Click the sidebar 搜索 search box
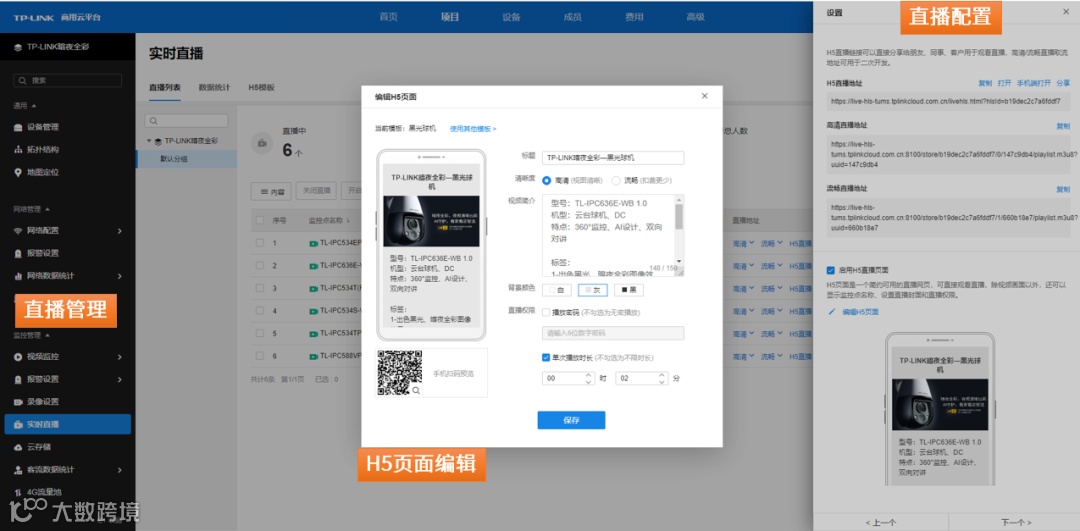Screen dimensions: 1080x531 [68, 81]
